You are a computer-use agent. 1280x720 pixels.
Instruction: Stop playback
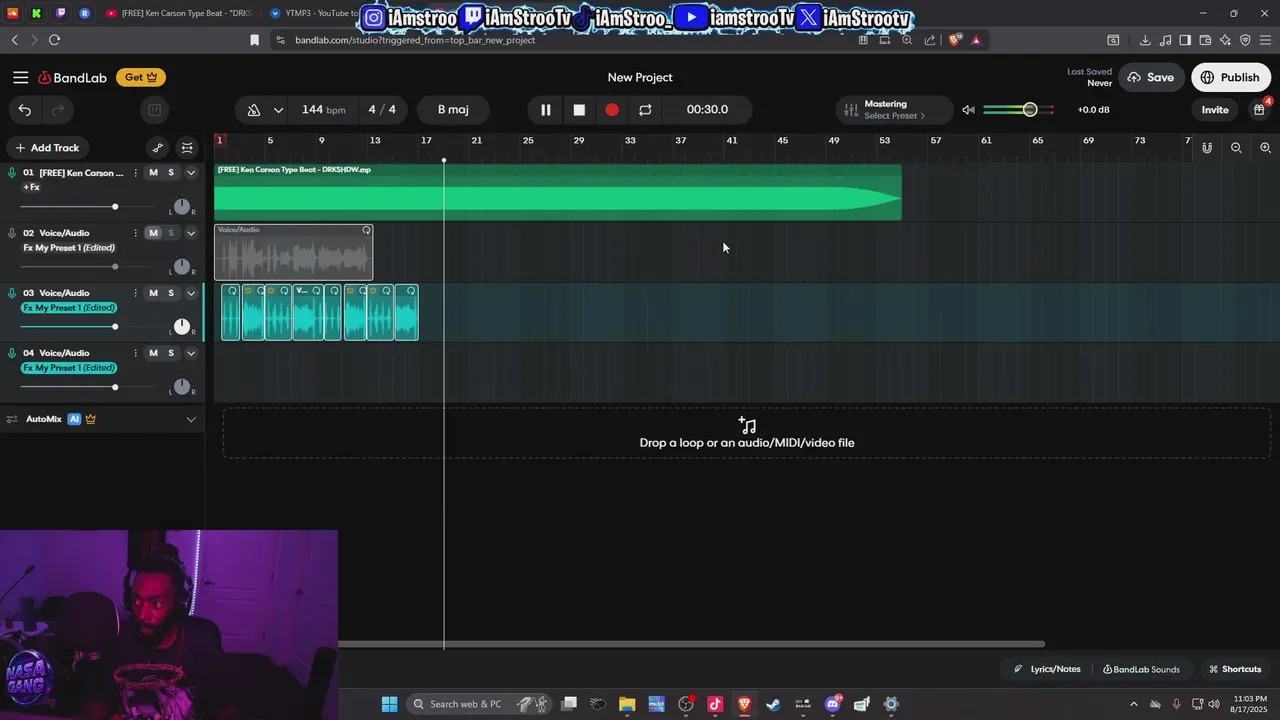tap(578, 110)
